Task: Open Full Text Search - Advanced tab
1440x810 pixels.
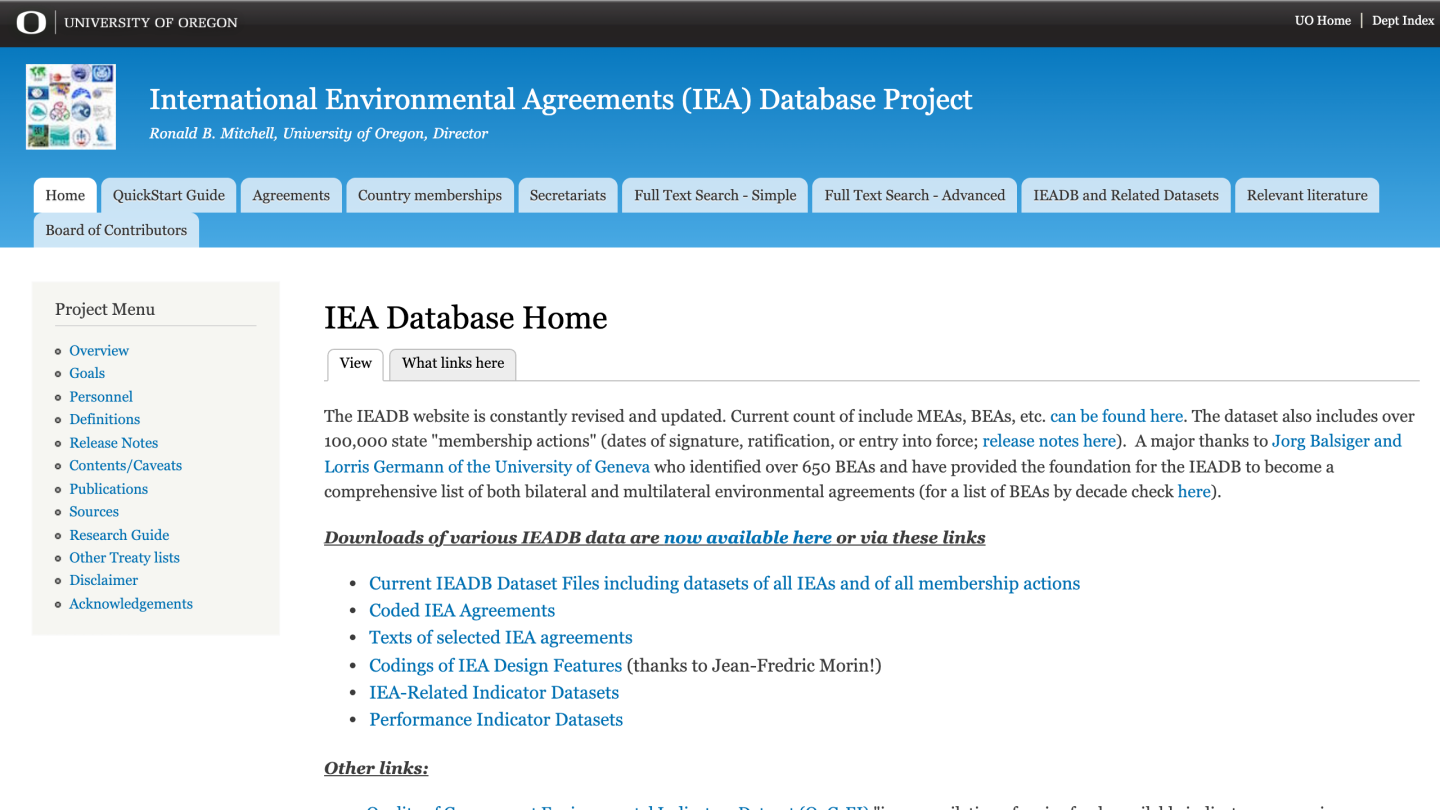Action: pyautogui.click(x=915, y=195)
